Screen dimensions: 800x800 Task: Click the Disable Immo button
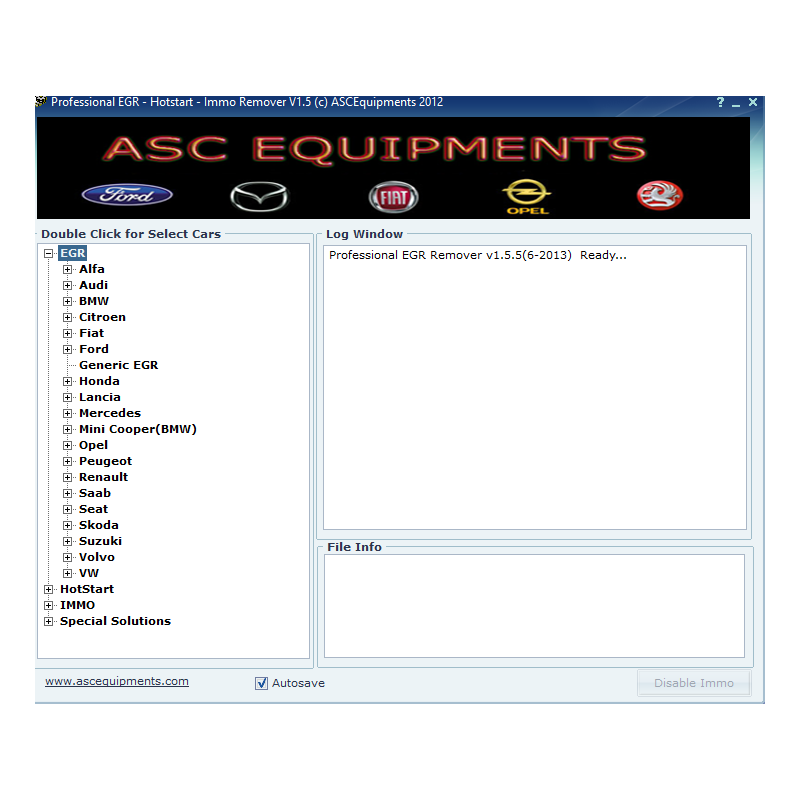[x=694, y=683]
